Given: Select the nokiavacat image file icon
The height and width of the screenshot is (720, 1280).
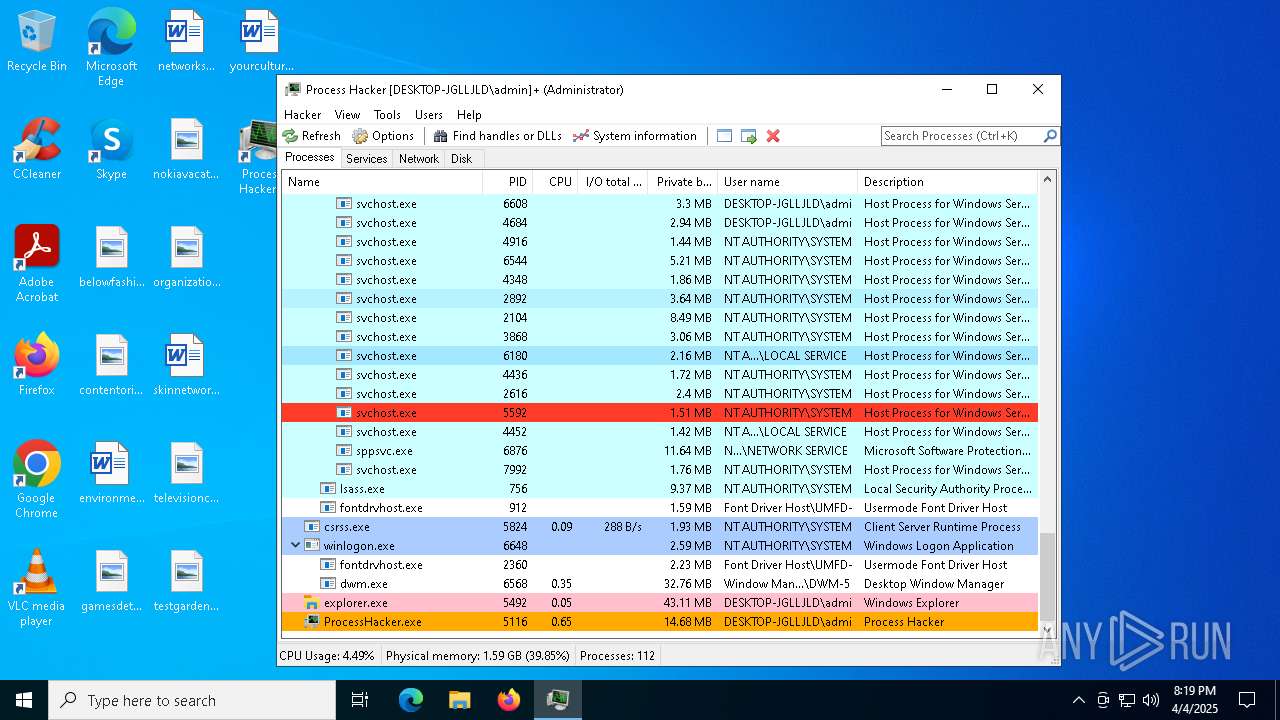Looking at the screenshot, I should pyautogui.click(x=186, y=149).
